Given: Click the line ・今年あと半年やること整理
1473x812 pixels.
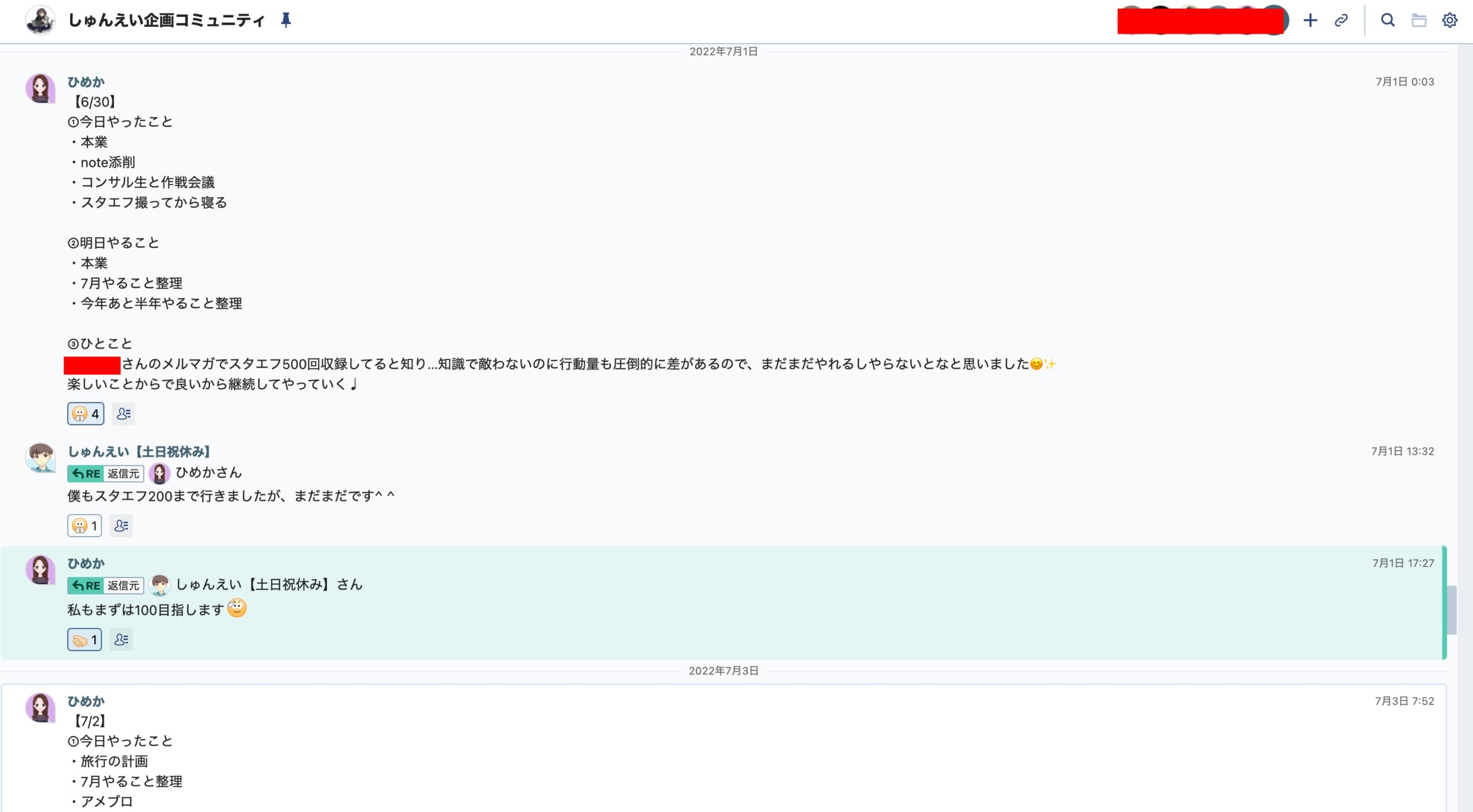Looking at the screenshot, I should point(155,303).
